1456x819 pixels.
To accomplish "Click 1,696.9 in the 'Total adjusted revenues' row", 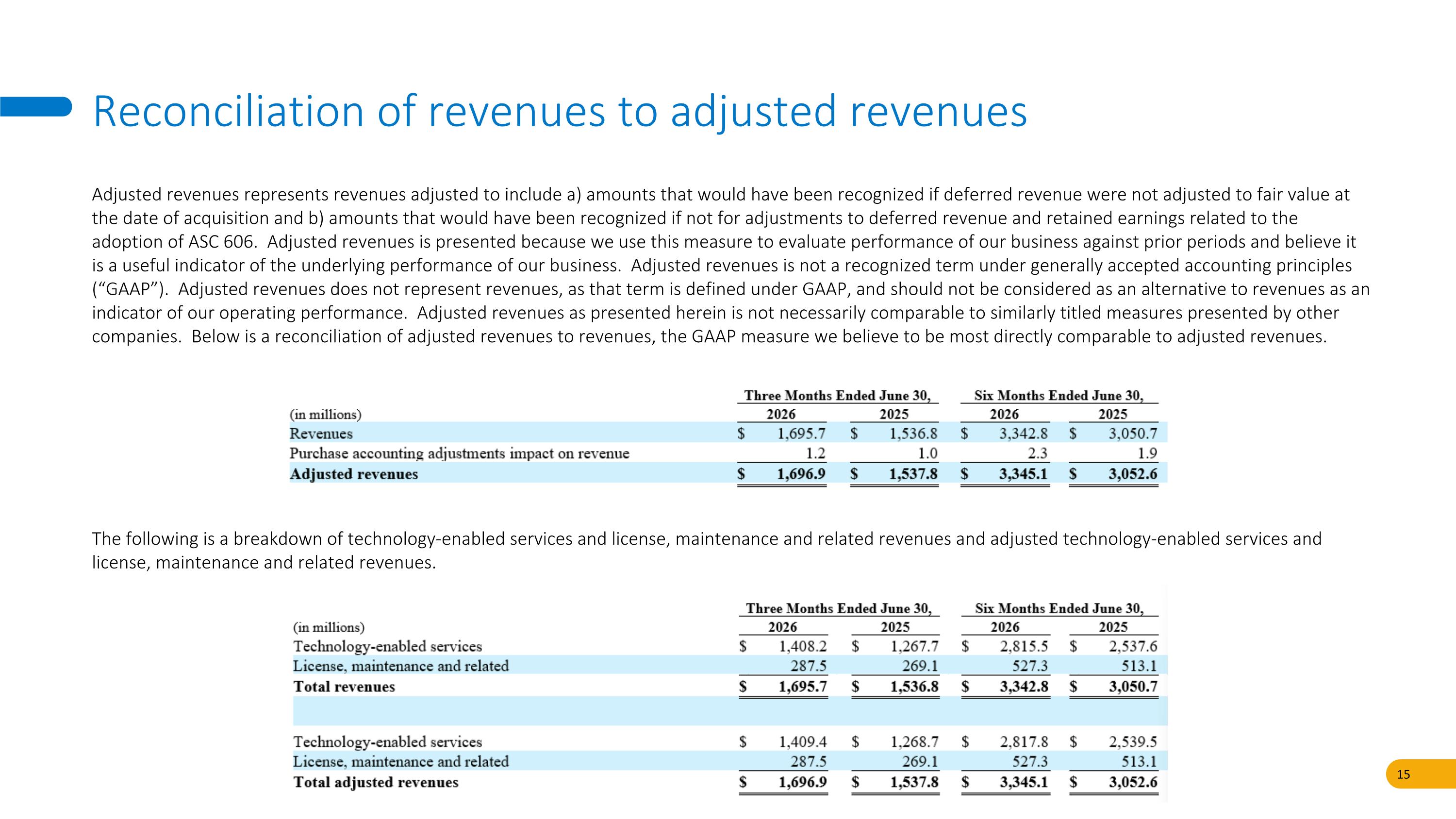I will (x=803, y=782).
